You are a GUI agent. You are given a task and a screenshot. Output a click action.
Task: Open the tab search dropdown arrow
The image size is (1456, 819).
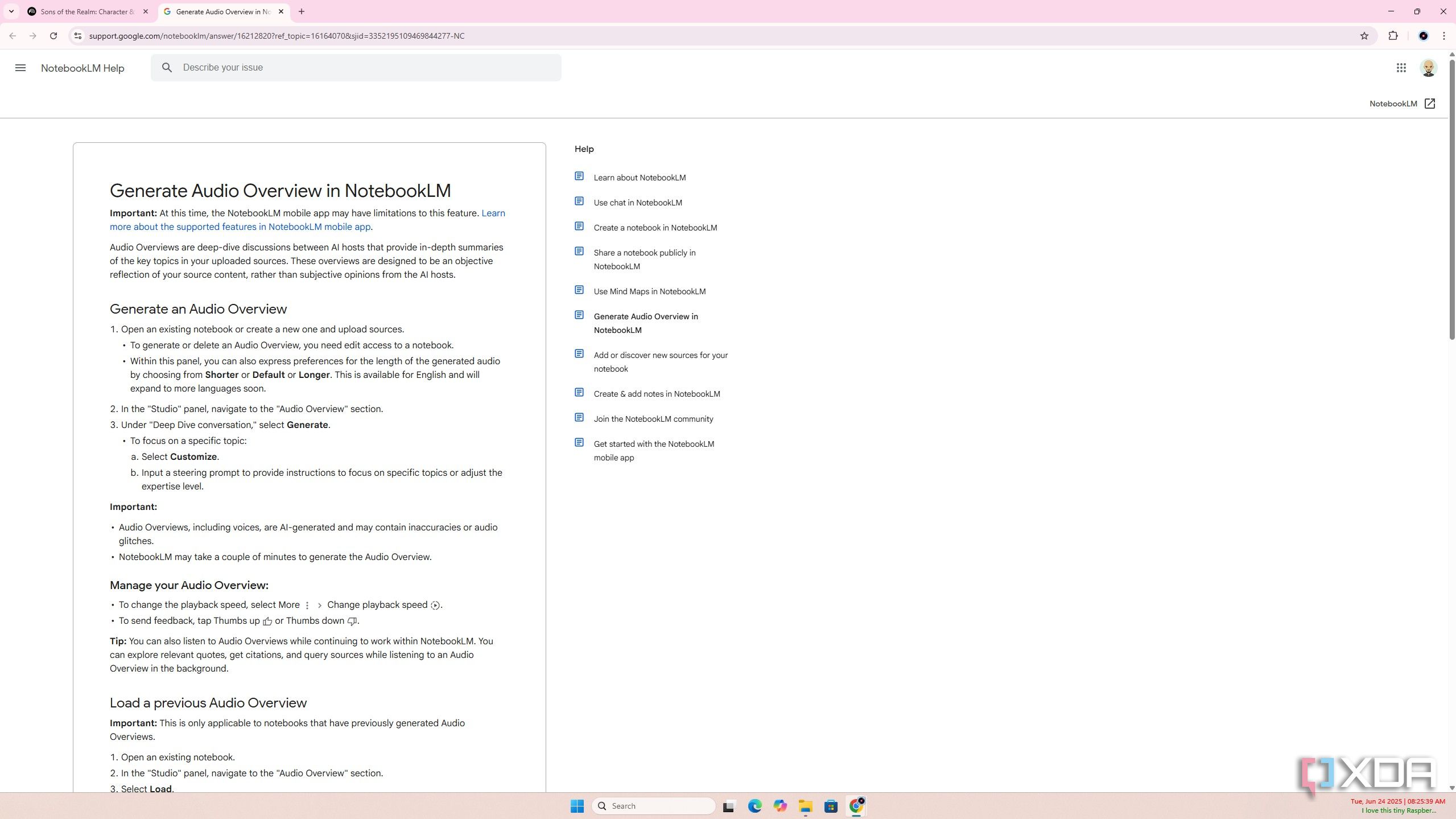(x=11, y=11)
